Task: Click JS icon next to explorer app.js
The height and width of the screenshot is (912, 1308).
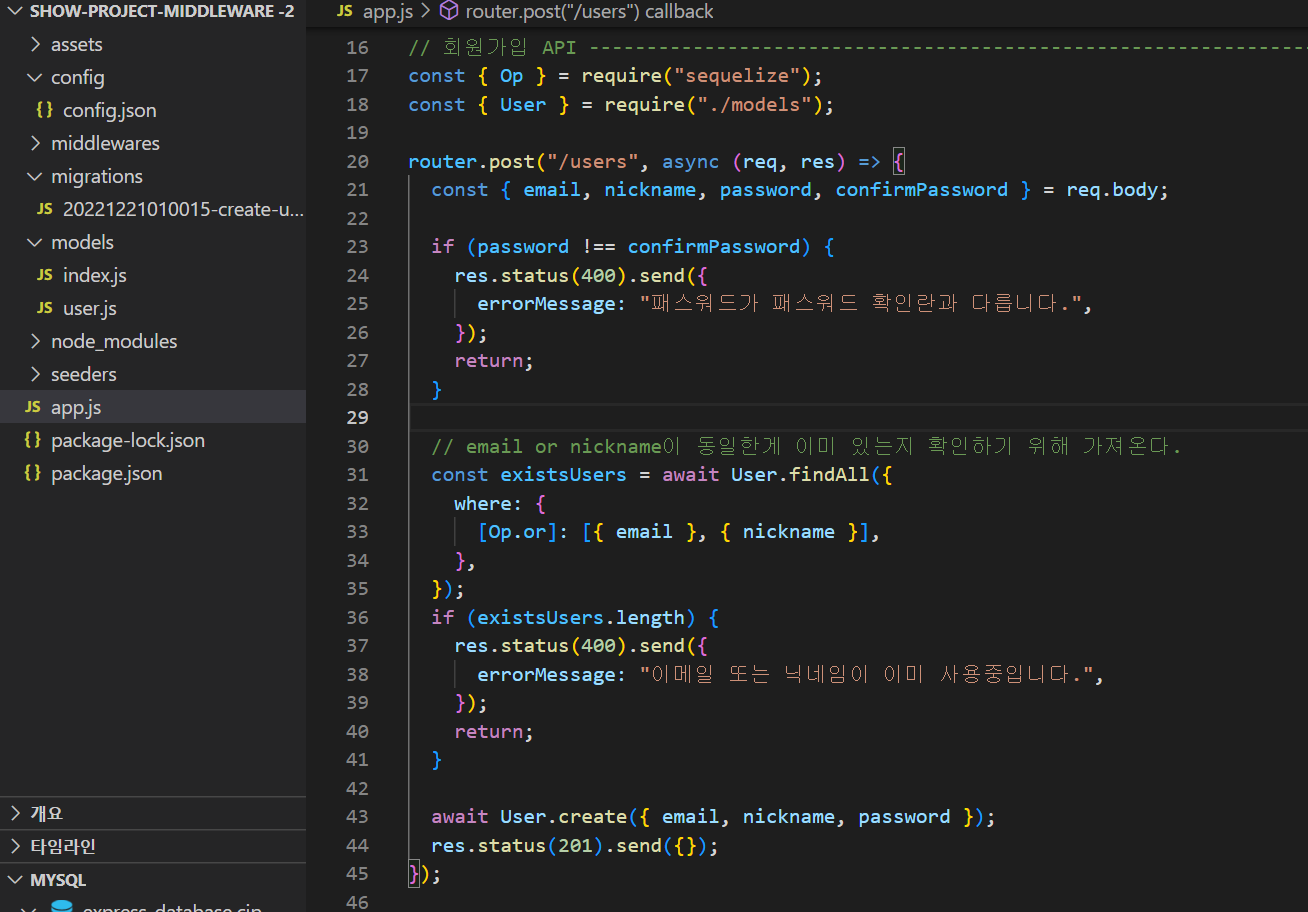Action: (x=33, y=407)
